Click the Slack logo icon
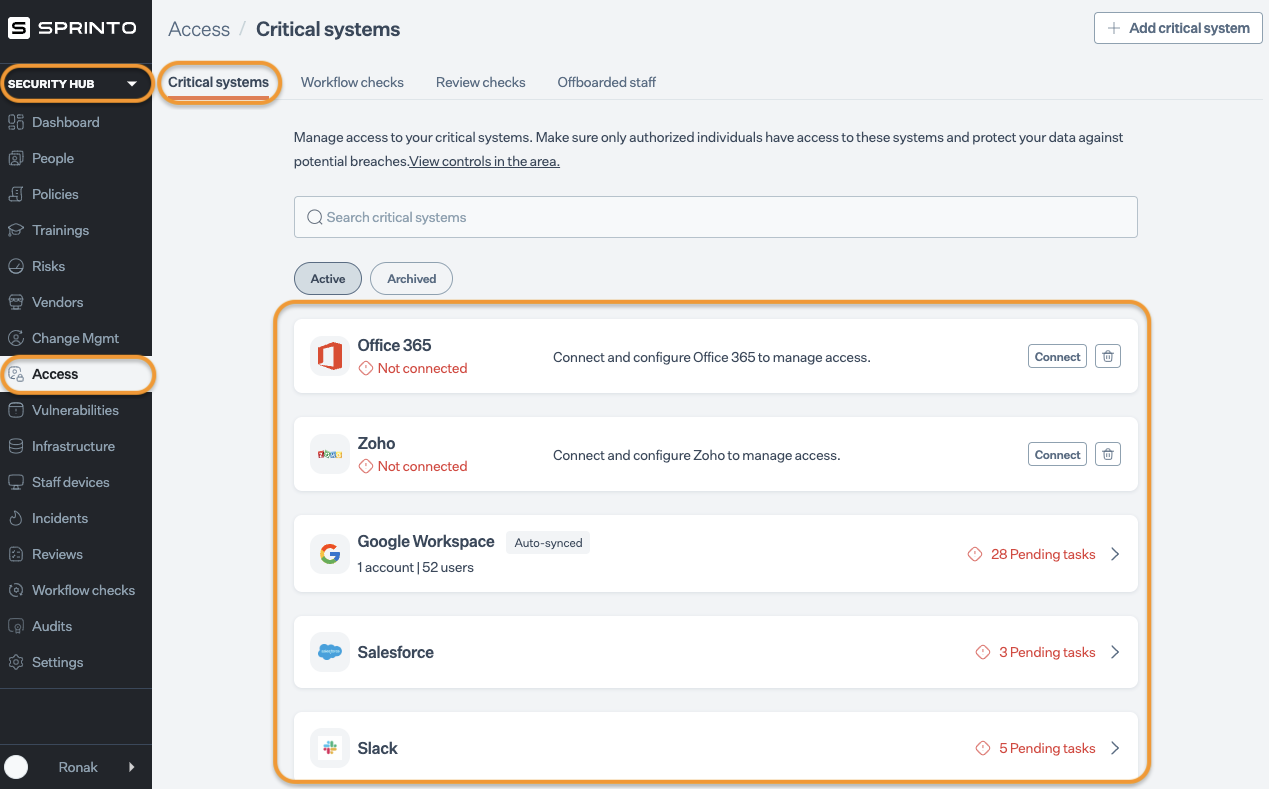The image size is (1269, 789). 329,748
